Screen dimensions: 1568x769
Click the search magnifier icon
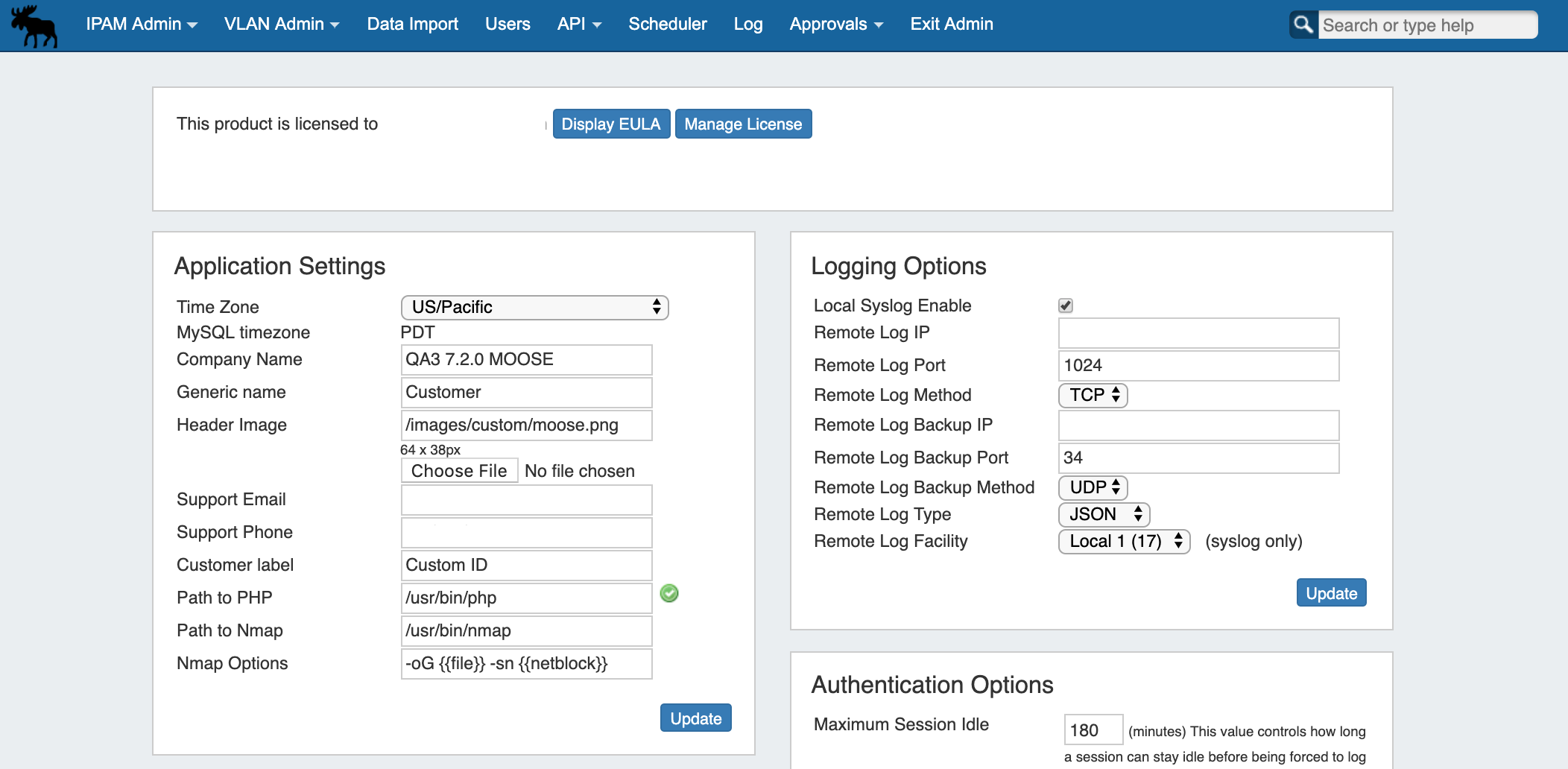click(1303, 25)
